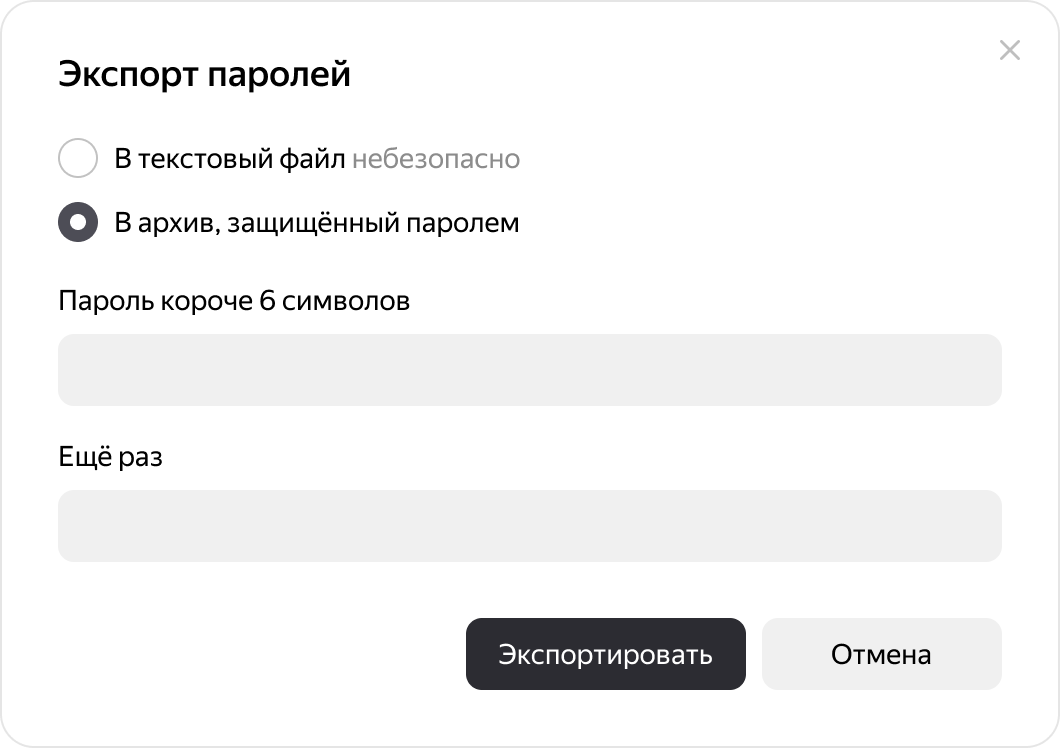Select 'В архив, защищённый паролем' radio button
The height and width of the screenshot is (748, 1060).
78,222
